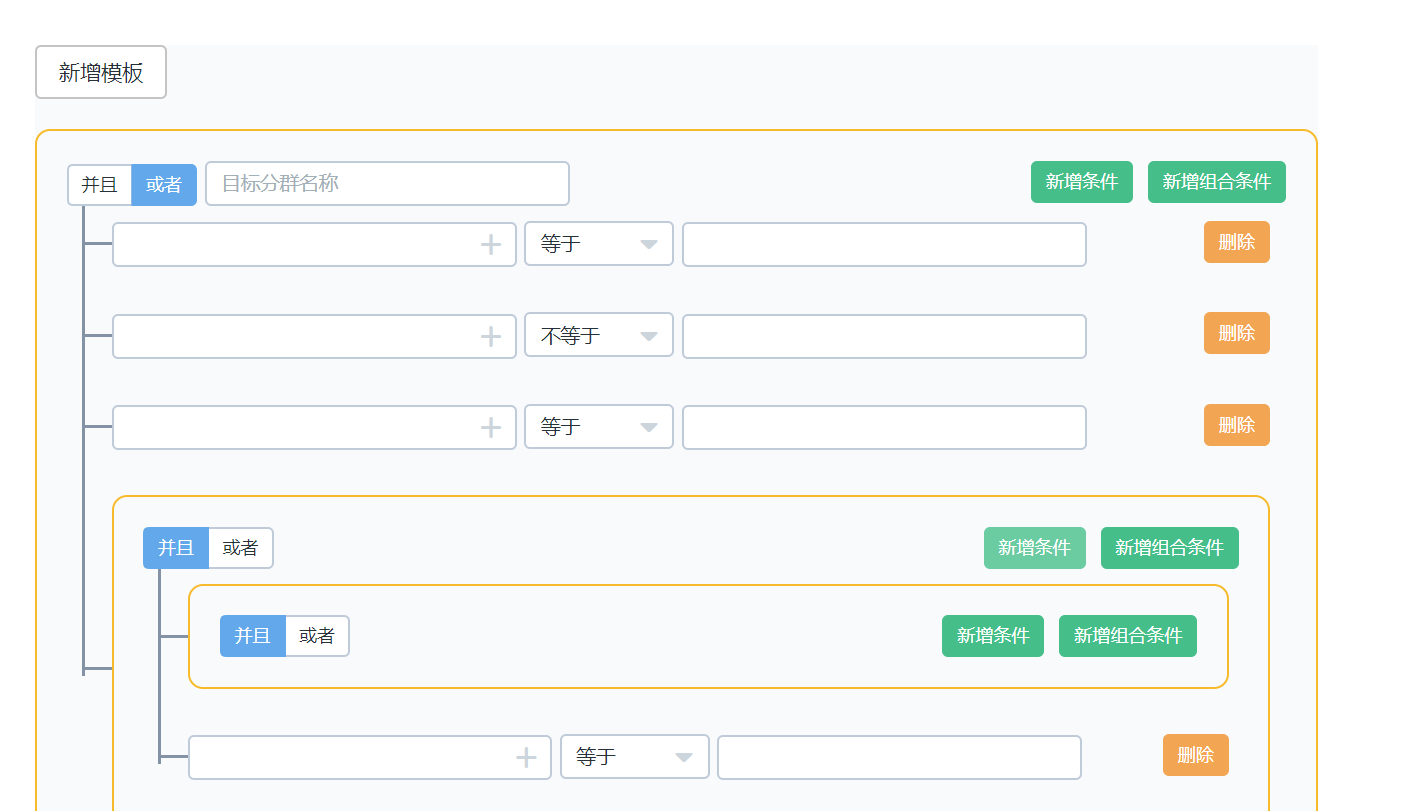The height and width of the screenshot is (811, 1422).
Task: Click plus icon in the 不等于 condition row
Action: tap(490, 336)
